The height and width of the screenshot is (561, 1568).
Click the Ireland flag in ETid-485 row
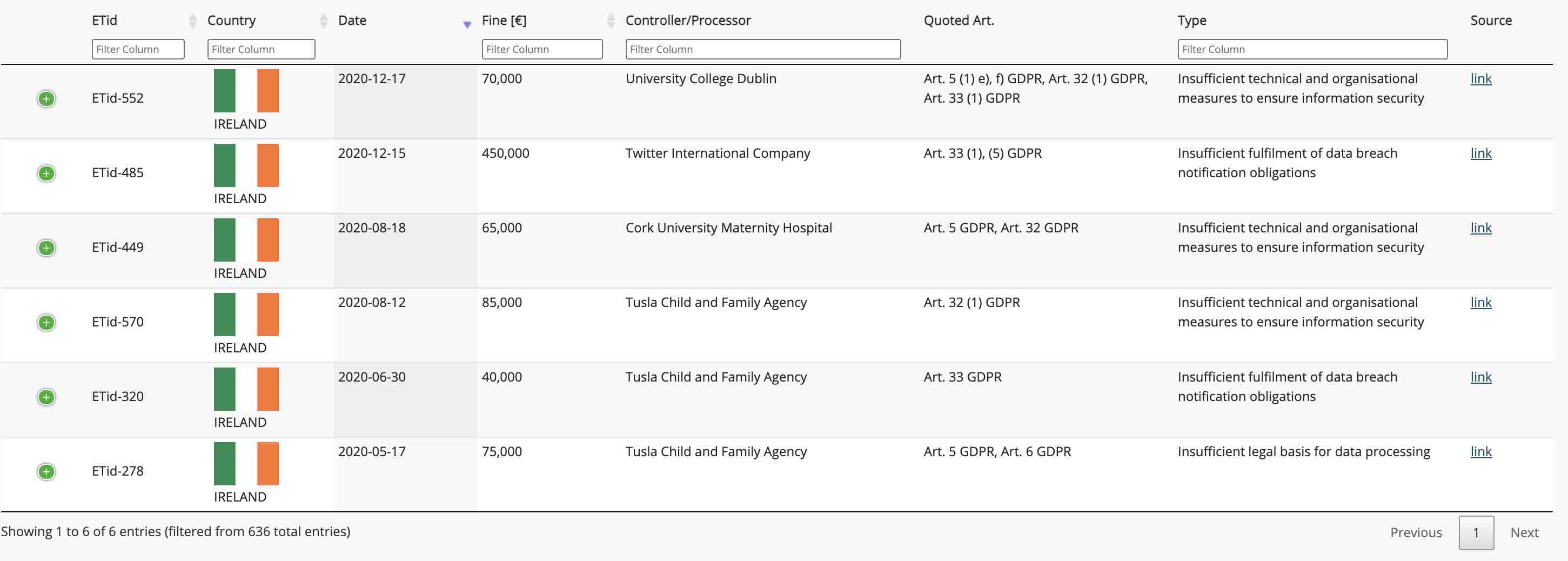246,166
